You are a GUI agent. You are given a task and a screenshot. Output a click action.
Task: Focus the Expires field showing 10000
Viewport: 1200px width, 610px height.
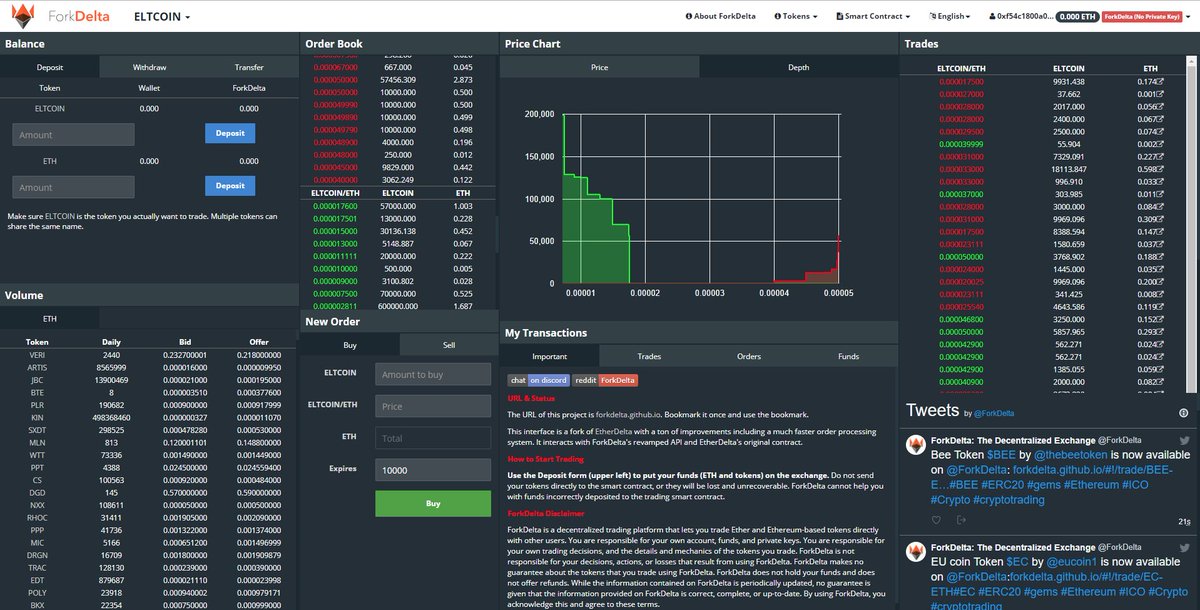coord(433,470)
